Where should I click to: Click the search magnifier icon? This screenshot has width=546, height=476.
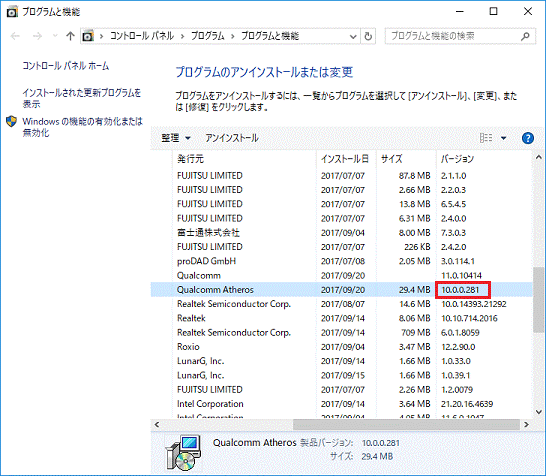coord(525,36)
